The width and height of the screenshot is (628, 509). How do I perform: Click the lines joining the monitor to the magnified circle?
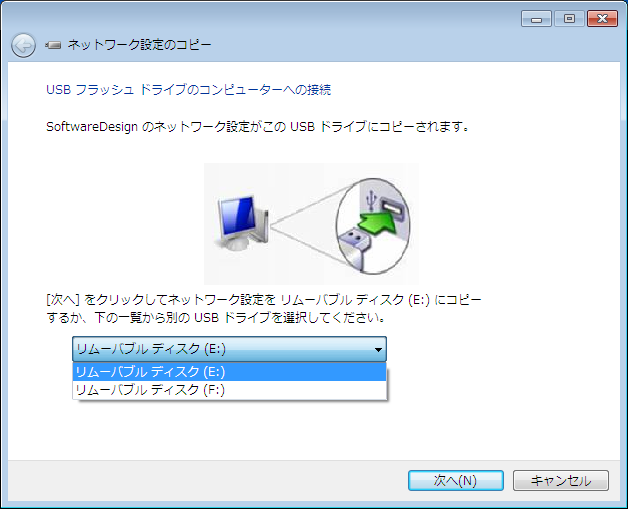point(304,227)
